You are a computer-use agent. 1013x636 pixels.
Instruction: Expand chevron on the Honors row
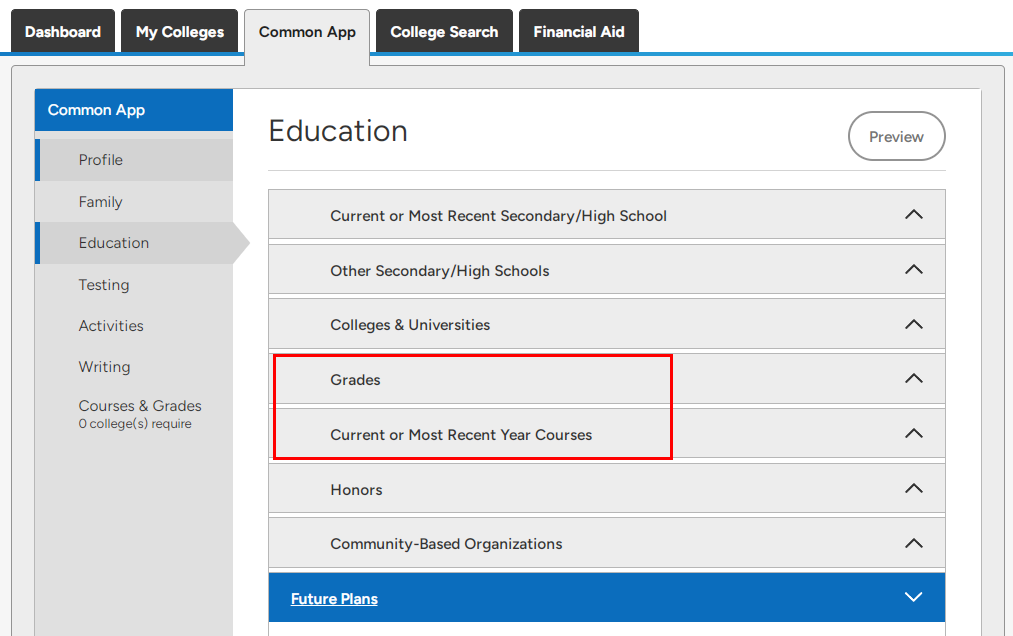[x=914, y=489]
